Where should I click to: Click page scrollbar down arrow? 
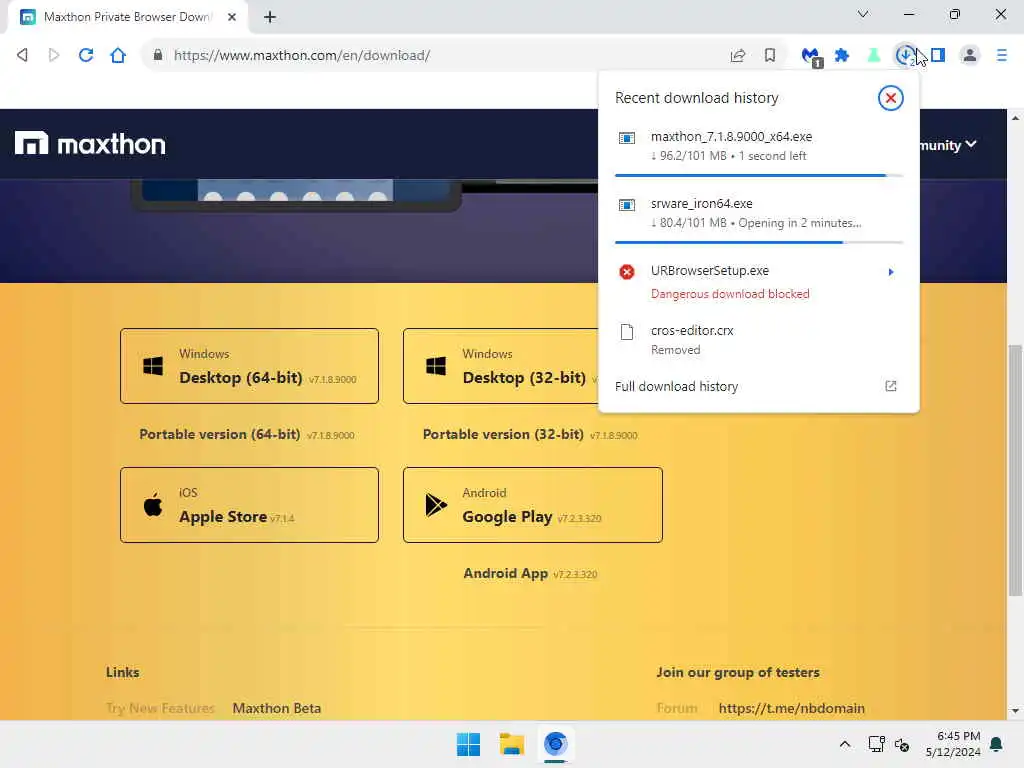tap(1015, 711)
